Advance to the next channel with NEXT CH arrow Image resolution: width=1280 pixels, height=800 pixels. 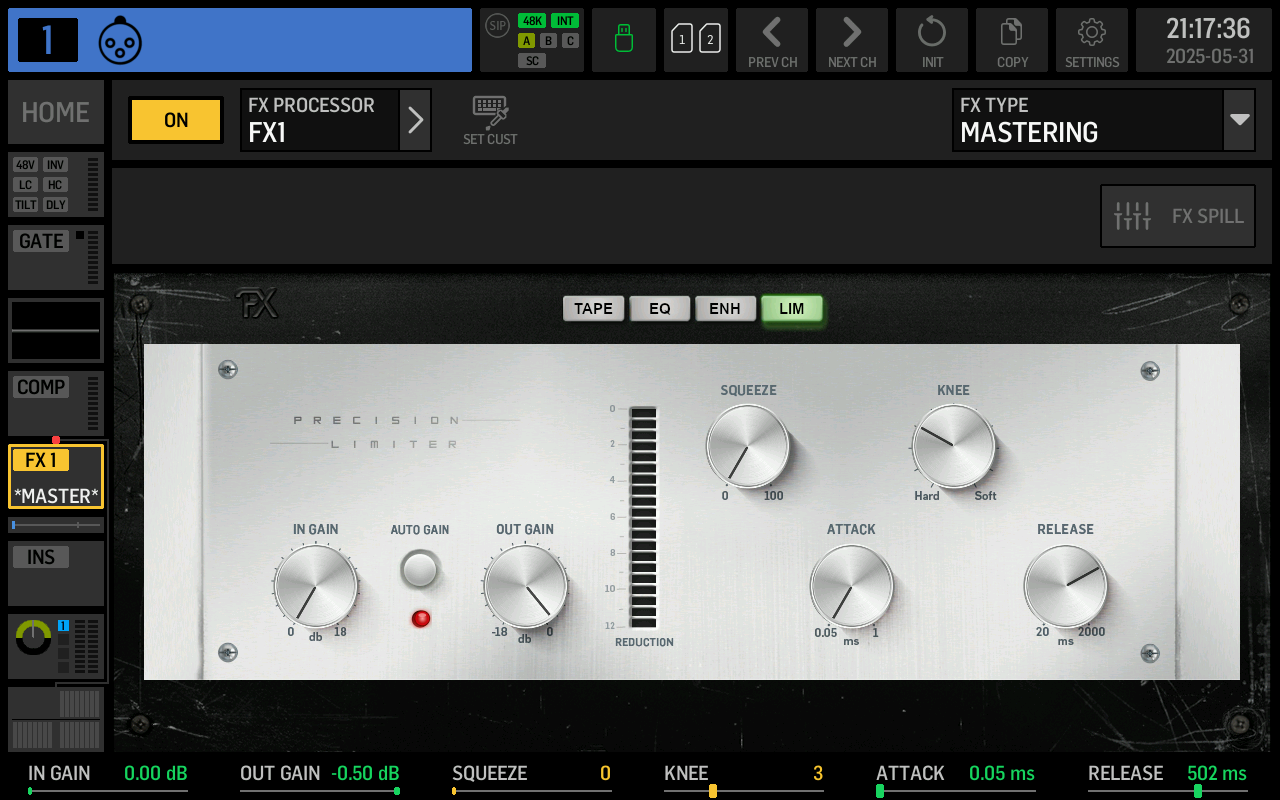(x=851, y=40)
